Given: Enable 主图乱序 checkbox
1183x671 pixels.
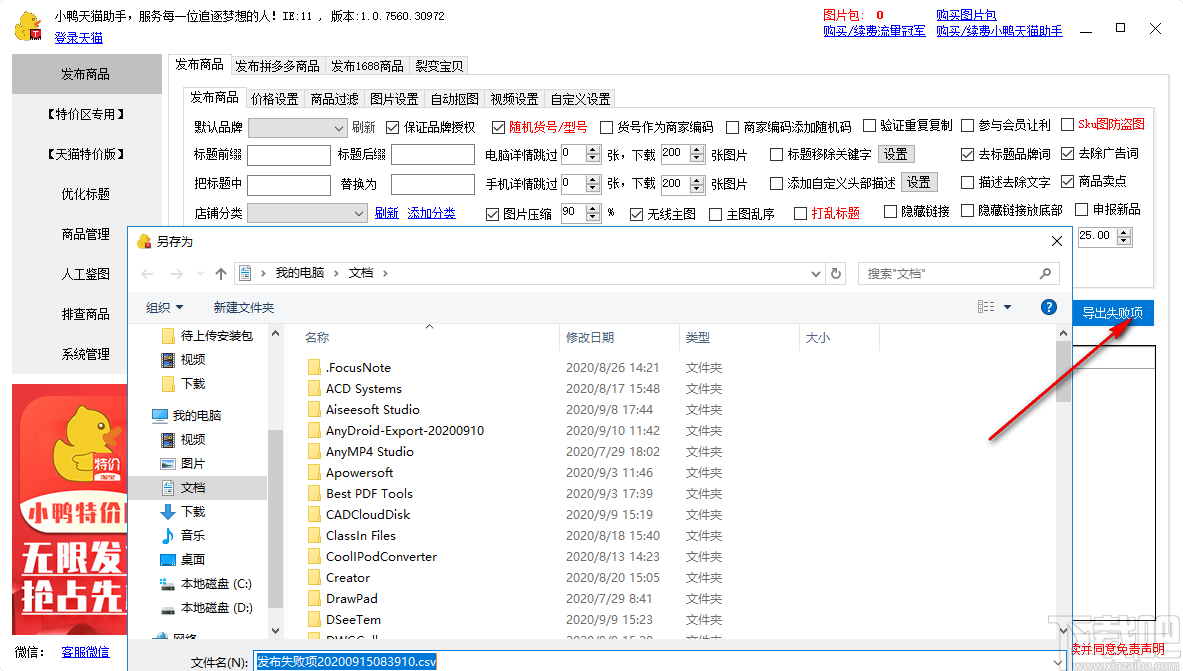Looking at the screenshot, I should coord(716,214).
